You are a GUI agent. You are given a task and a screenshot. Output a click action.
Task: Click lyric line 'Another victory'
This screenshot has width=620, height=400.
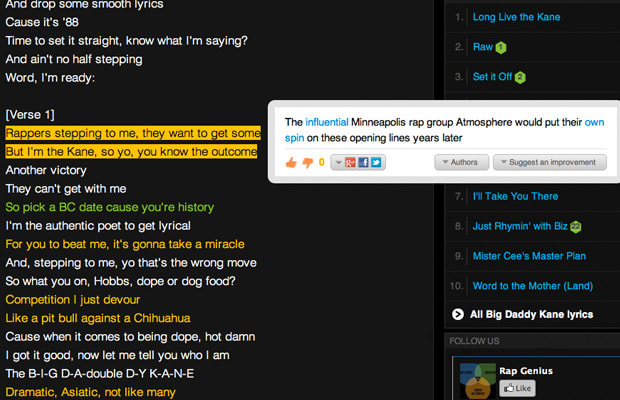(46, 170)
